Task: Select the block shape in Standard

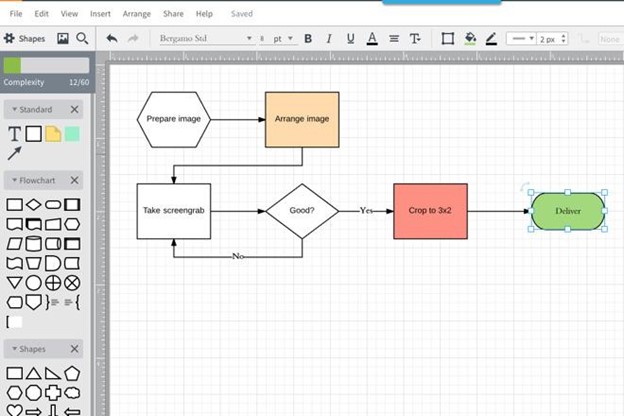Action: pyautogui.click(x=33, y=134)
